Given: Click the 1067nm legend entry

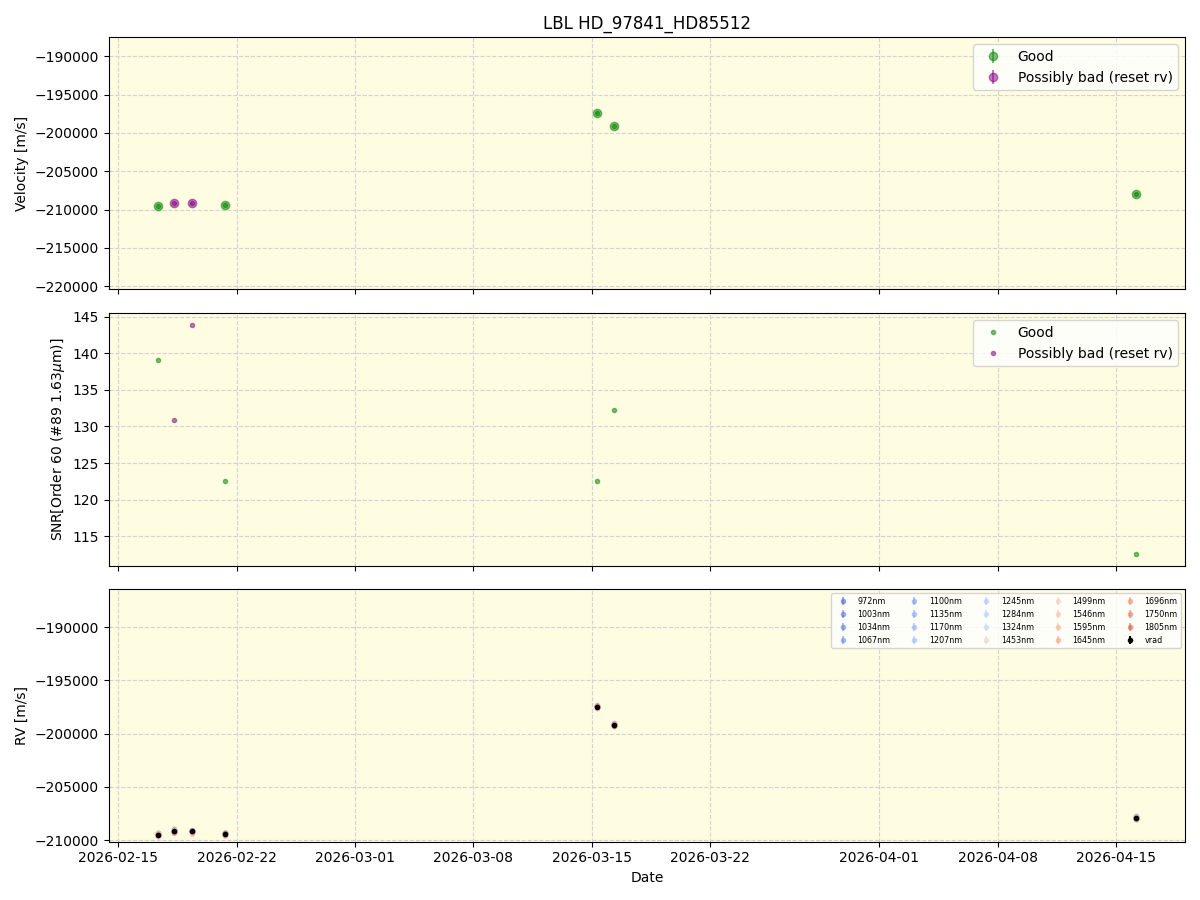Looking at the screenshot, I should click(x=864, y=640).
